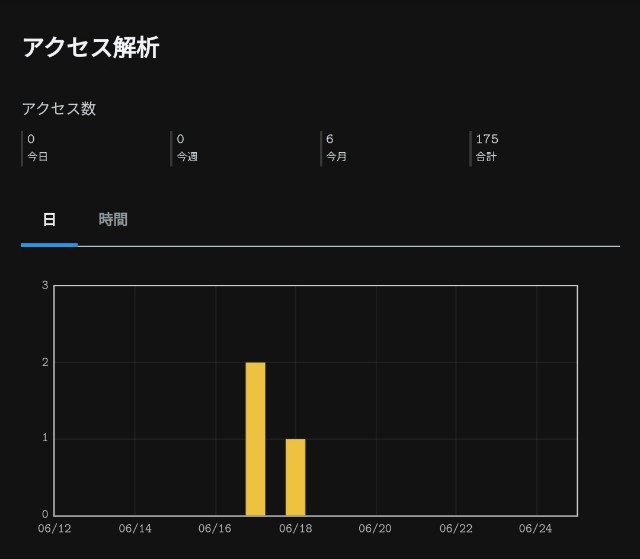Click the 06/20 x-axis label
Screen dimensions: 640x559
click(x=375, y=529)
